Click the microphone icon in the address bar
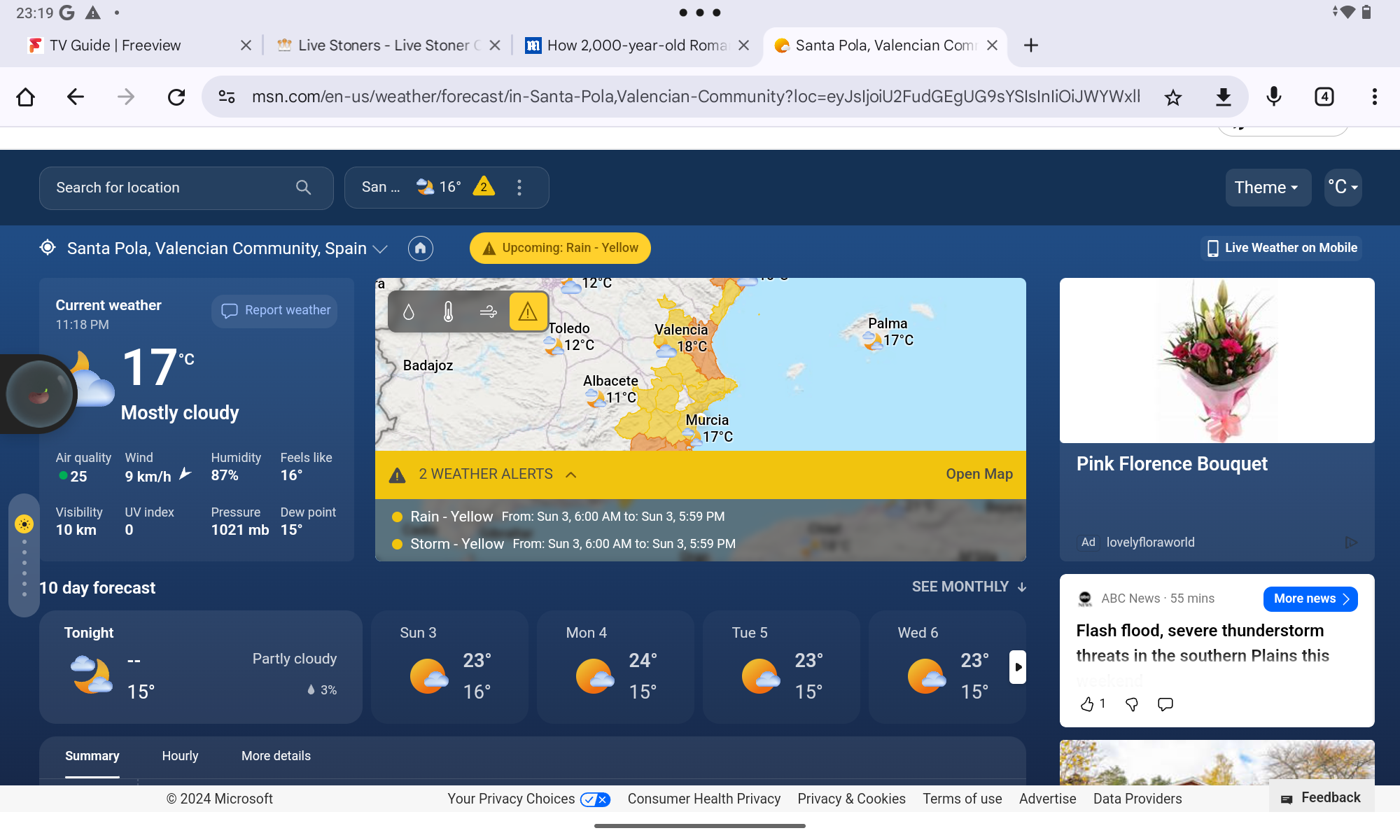Image resolution: width=1400 pixels, height=840 pixels. tap(1273, 96)
